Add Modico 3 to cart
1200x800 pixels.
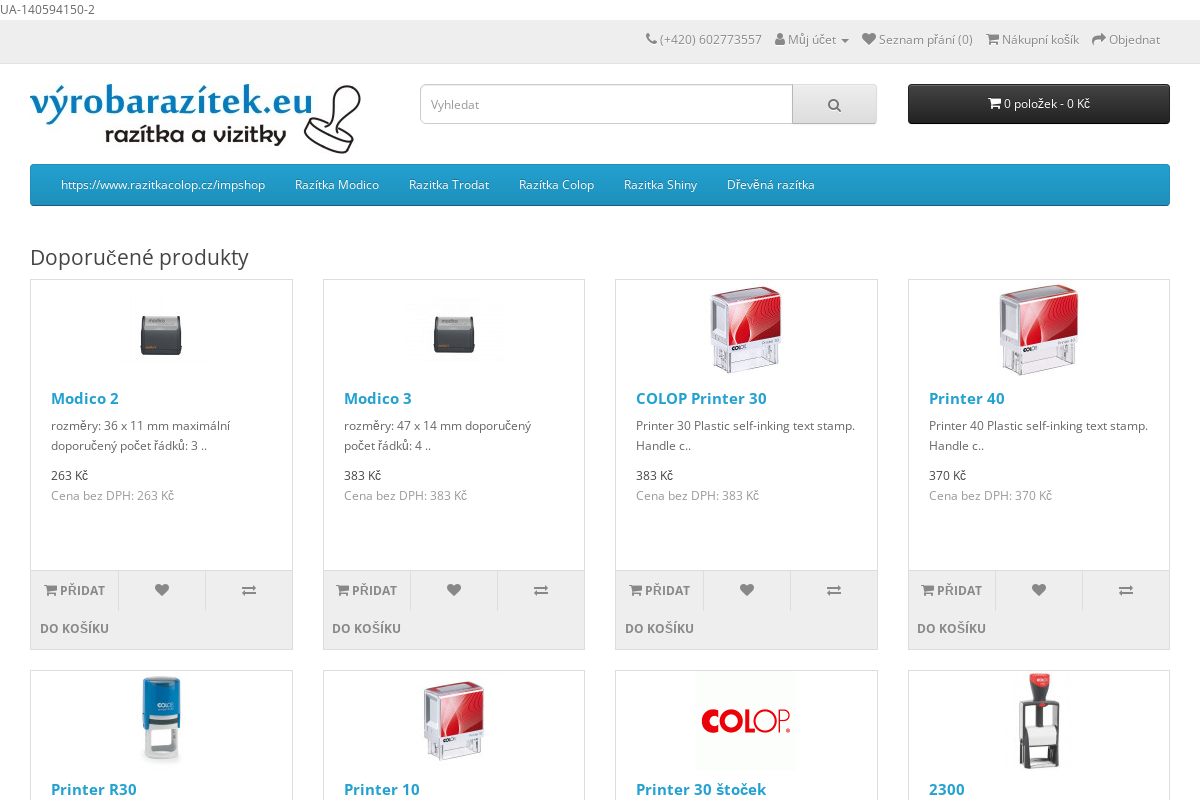[367, 609]
